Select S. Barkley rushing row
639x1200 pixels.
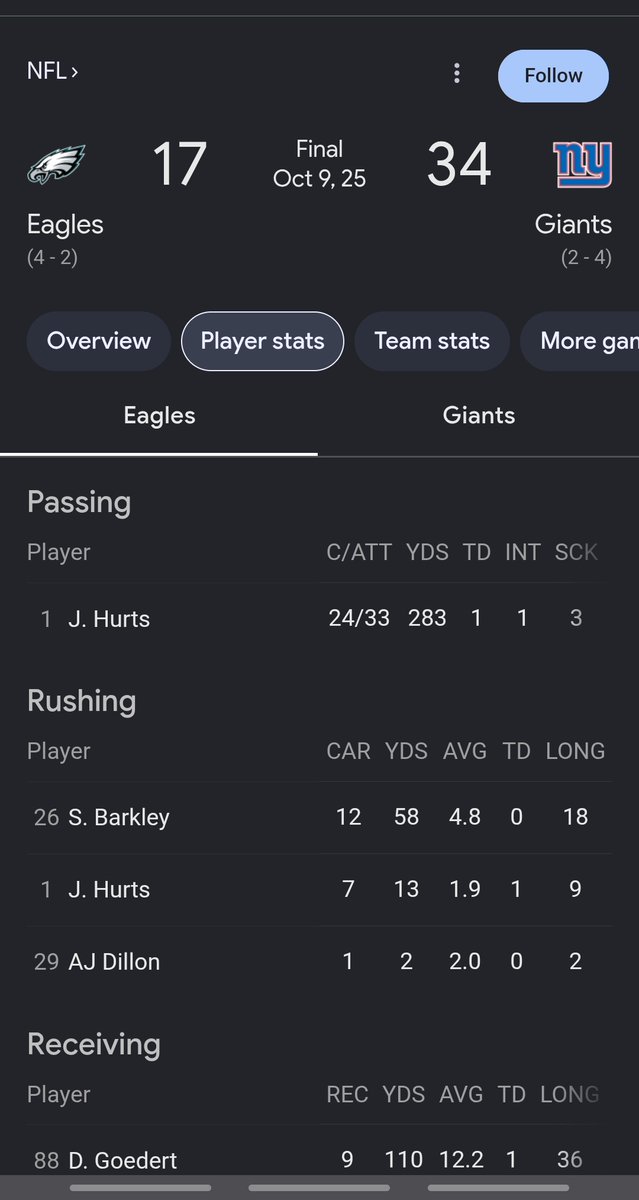coord(319,817)
